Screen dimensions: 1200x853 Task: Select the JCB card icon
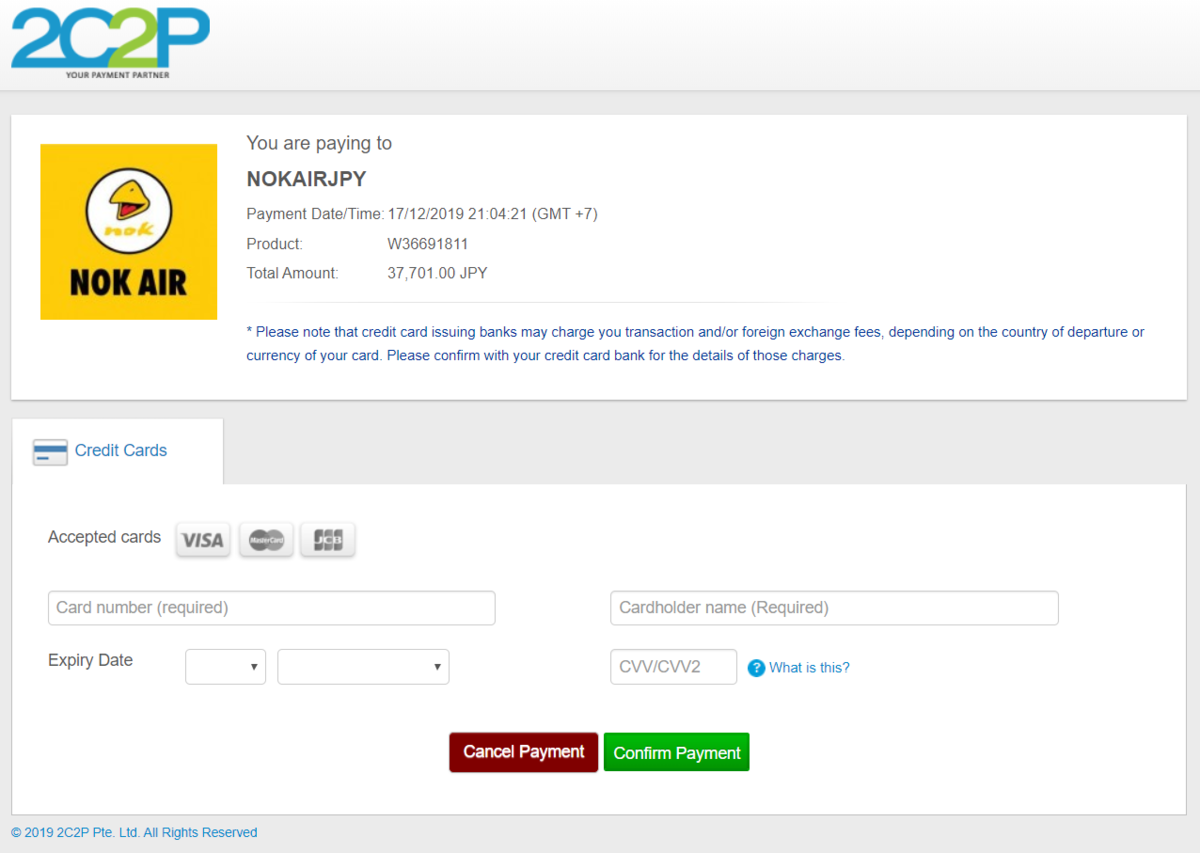[x=328, y=540]
